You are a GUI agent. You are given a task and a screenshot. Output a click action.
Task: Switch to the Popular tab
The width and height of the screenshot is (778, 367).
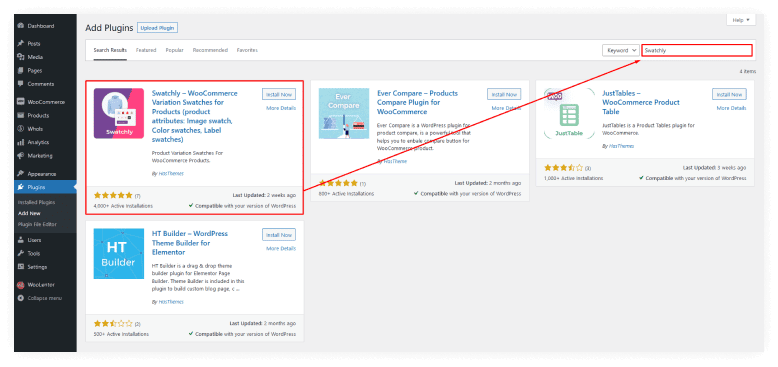pos(175,50)
